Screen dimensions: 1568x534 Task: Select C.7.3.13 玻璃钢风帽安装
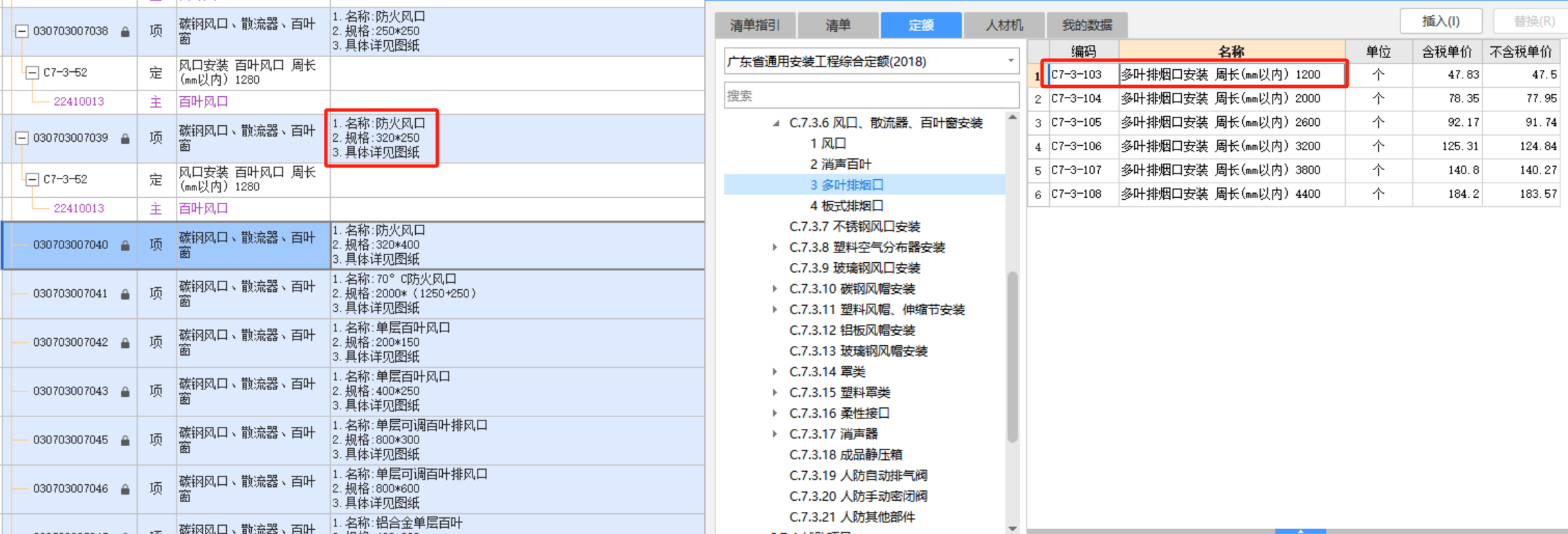pyautogui.click(x=858, y=351)
